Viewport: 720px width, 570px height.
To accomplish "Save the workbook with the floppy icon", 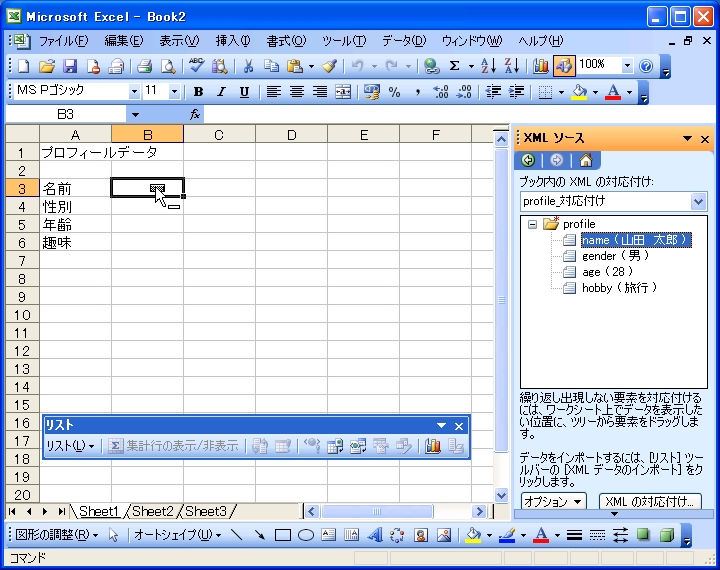I will pyautogui.click(x=70, y=67).
